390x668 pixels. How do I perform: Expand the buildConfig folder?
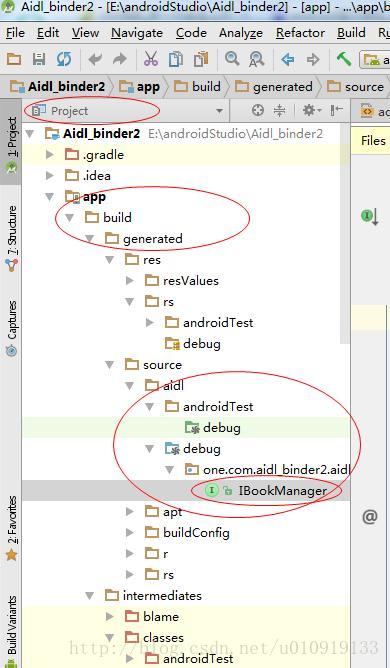coord(130,533)
